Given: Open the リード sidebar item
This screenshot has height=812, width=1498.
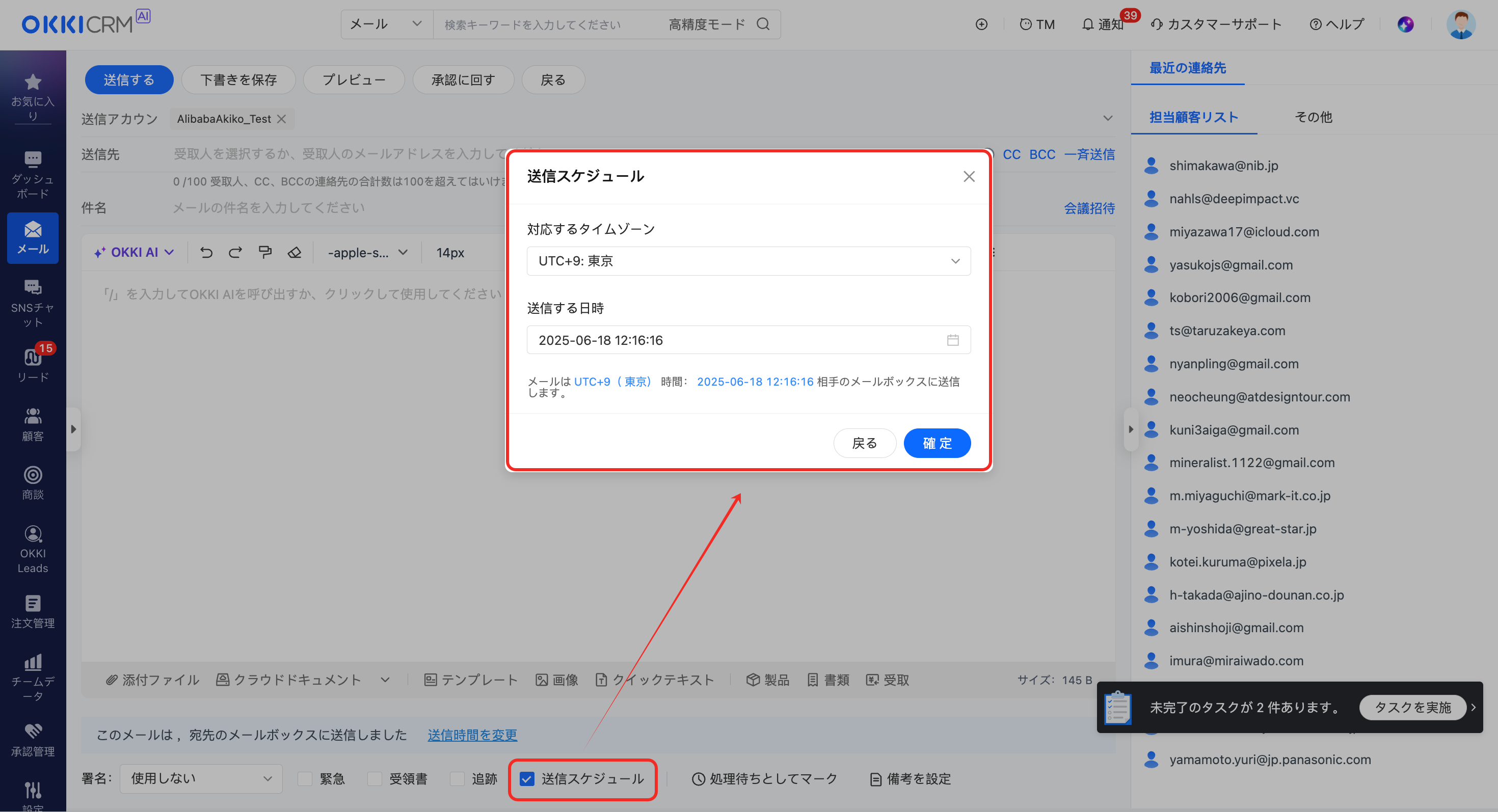Looking at the screenshot, I should pos(33,364).
